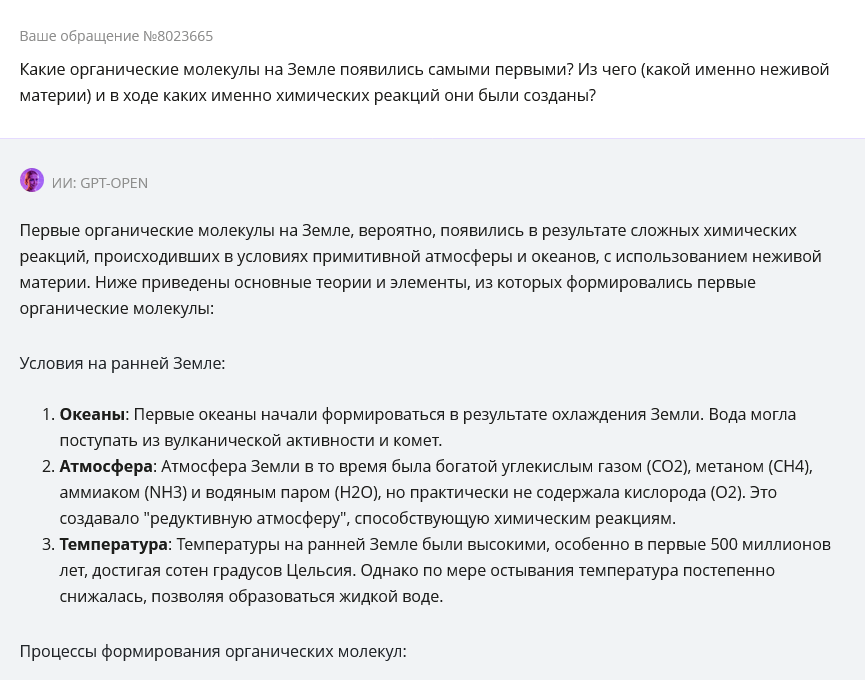Select the bold word Океаны
Image resolution: width=865 pixels, height=680 pixels.
pos(92,414)
